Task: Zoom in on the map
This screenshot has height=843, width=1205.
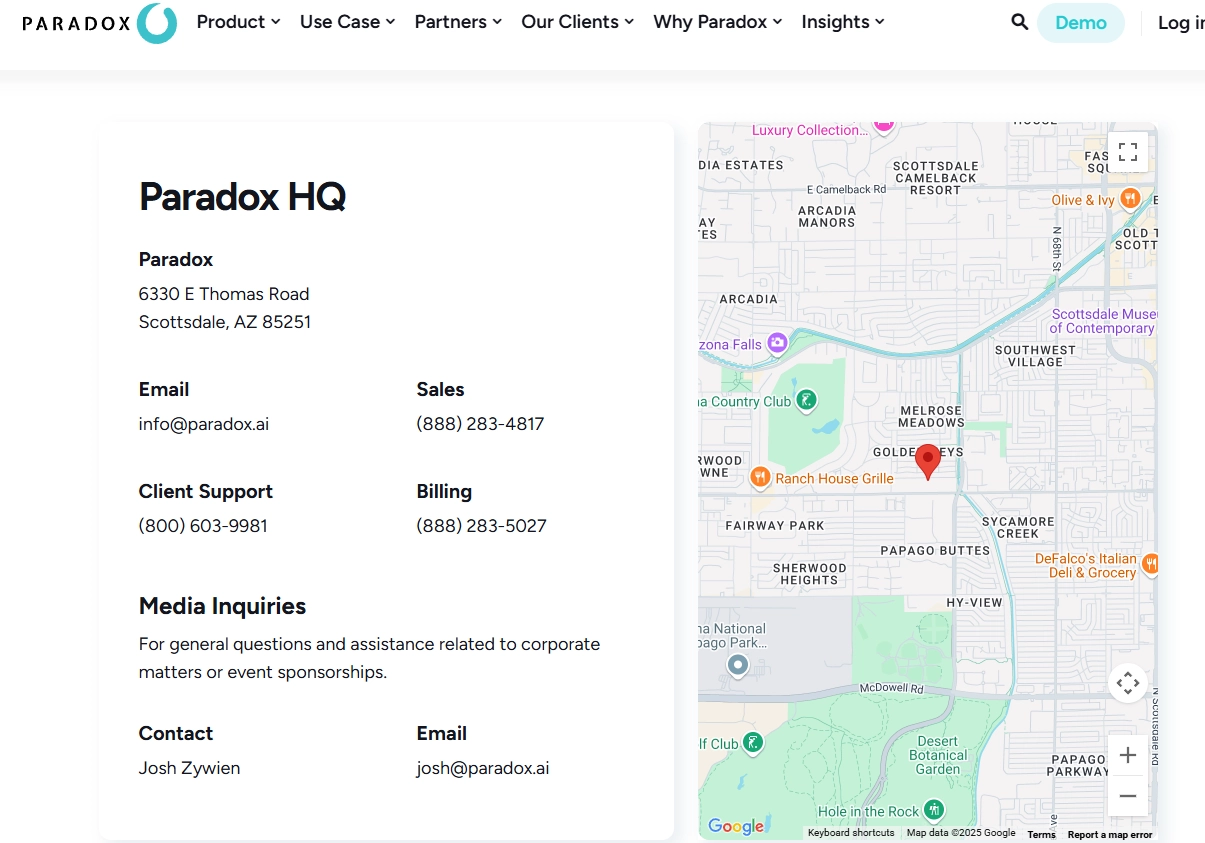Action: [x=1128, y=755]
